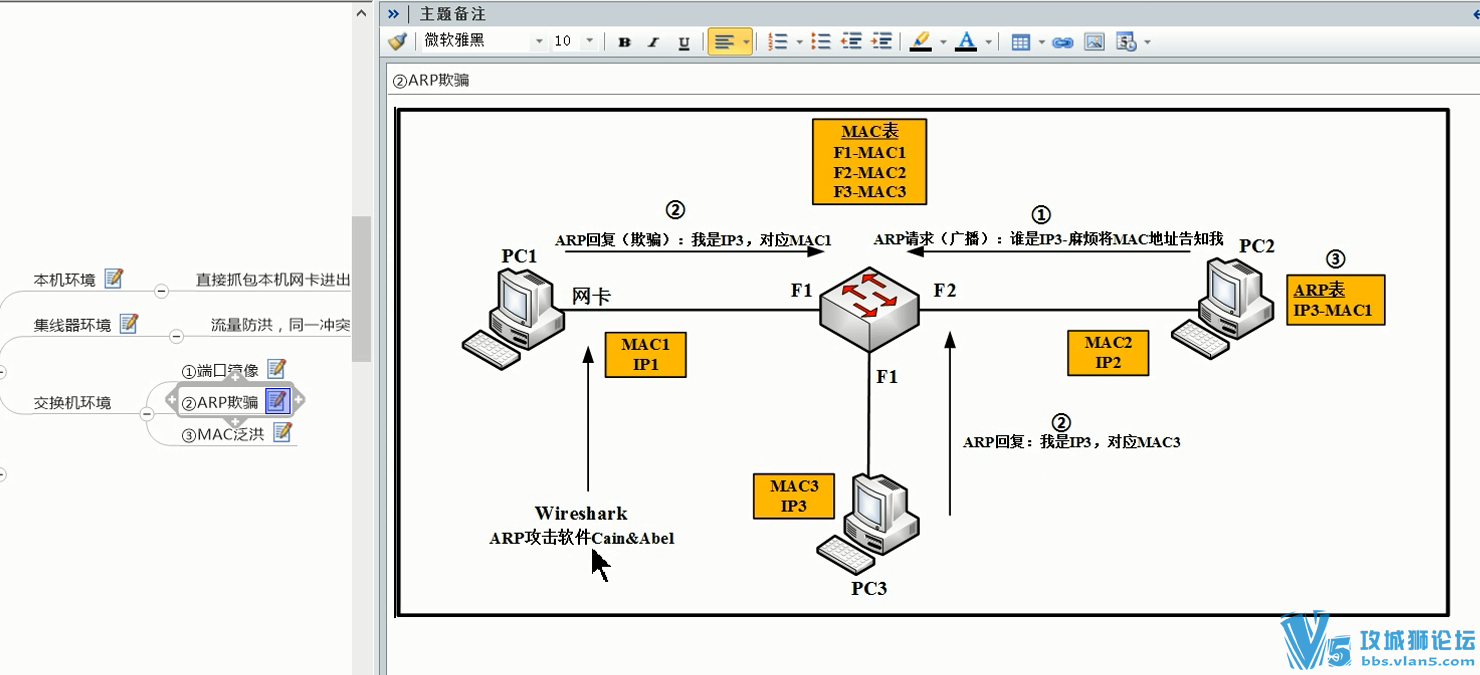Open the note icon next to 集线器环境
1480x675 pixels.
tap(129, 323)
